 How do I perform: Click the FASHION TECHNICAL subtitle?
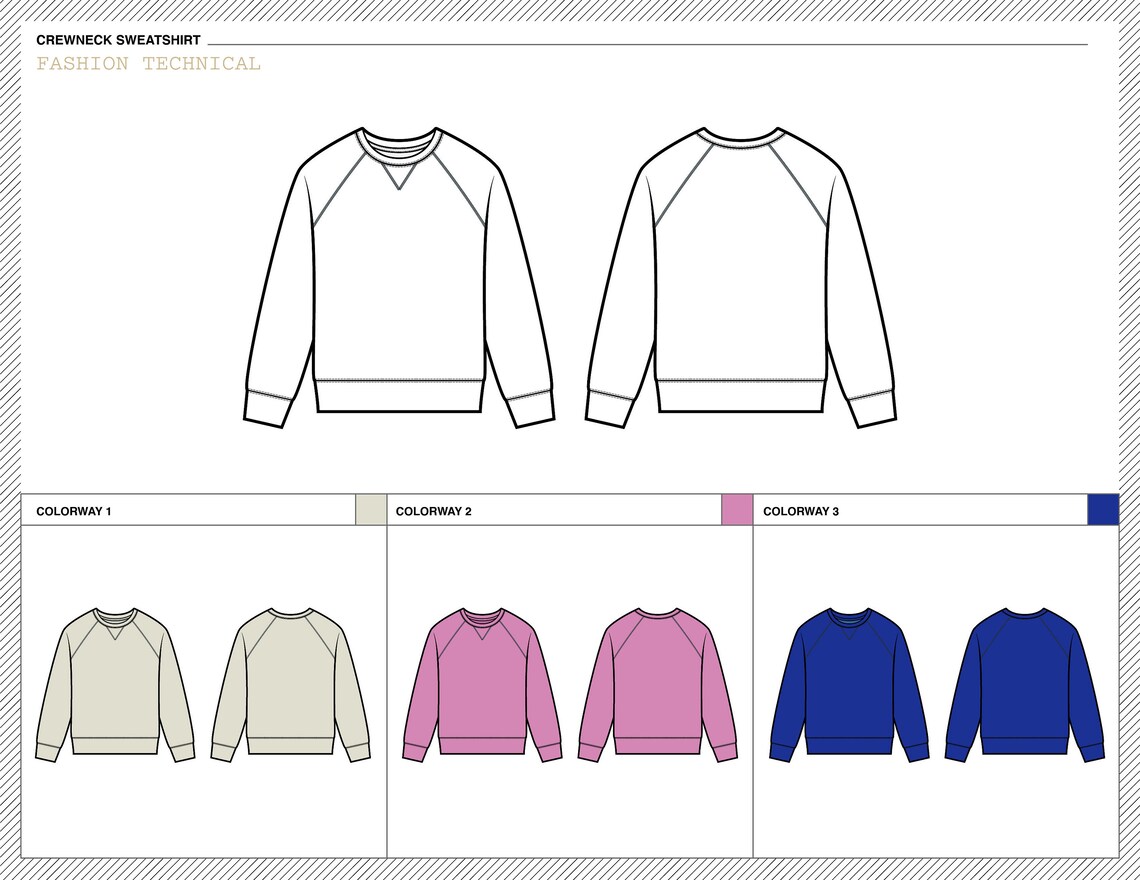tap(148, 64)
